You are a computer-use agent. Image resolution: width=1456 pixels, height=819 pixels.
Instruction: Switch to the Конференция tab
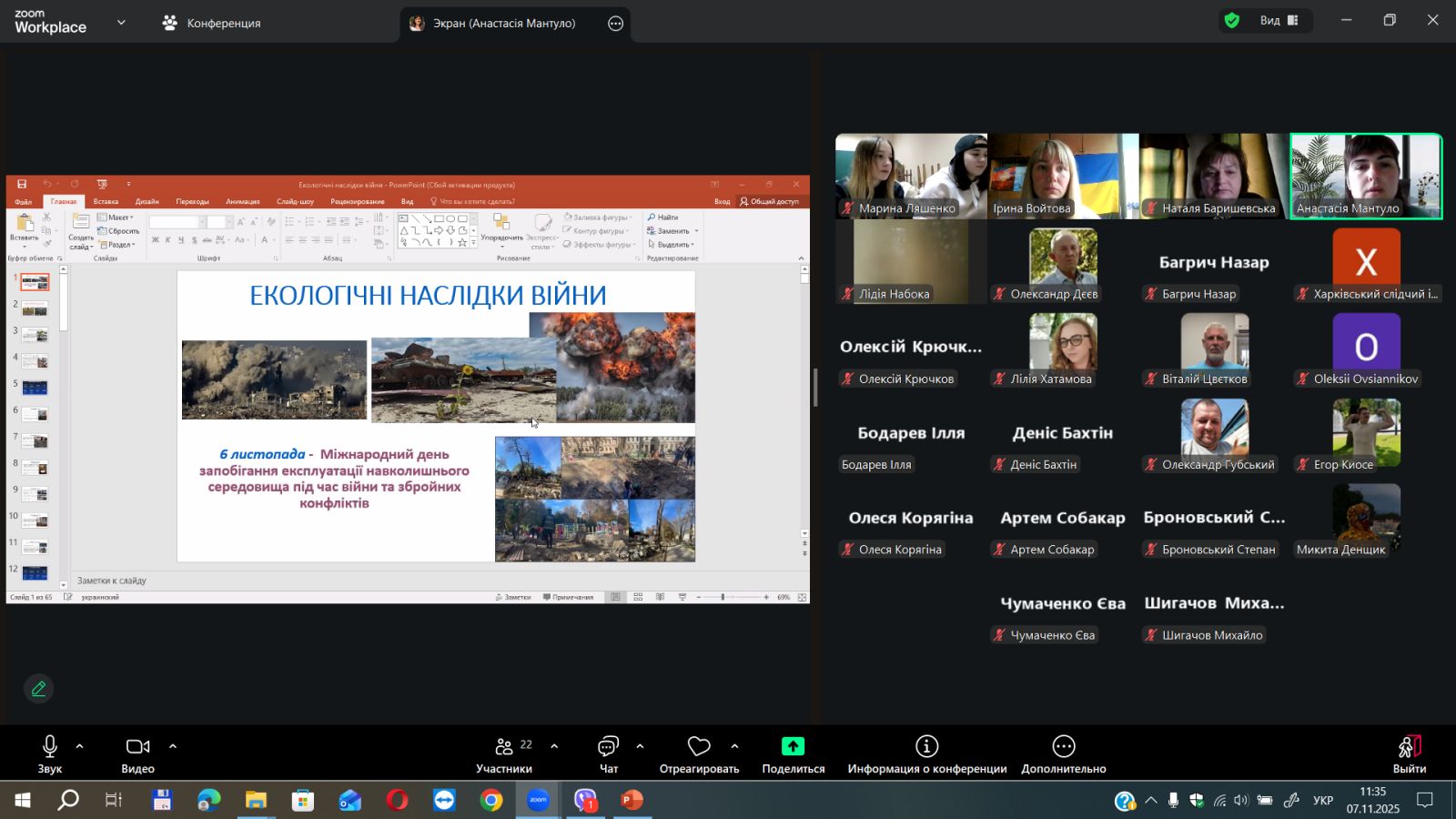point(211,24)
